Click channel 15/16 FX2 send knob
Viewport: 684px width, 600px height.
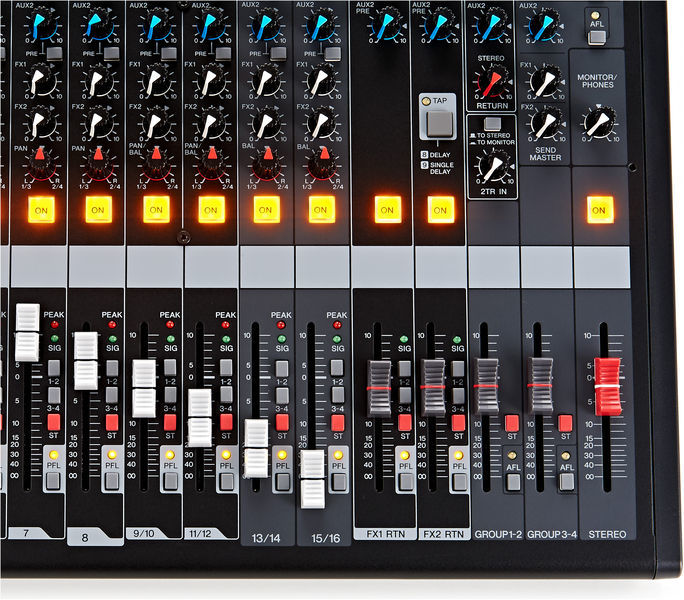(321, 123)
